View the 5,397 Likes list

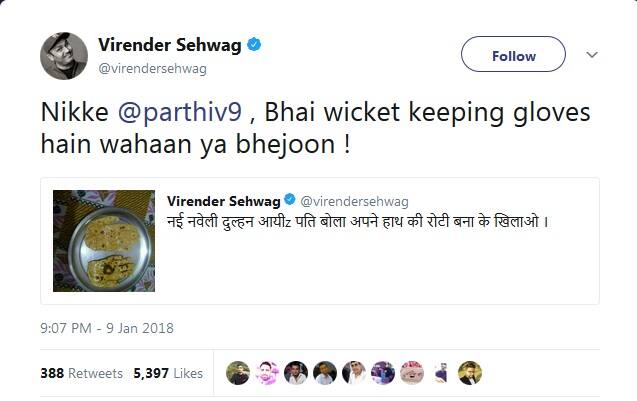[168, 373]
